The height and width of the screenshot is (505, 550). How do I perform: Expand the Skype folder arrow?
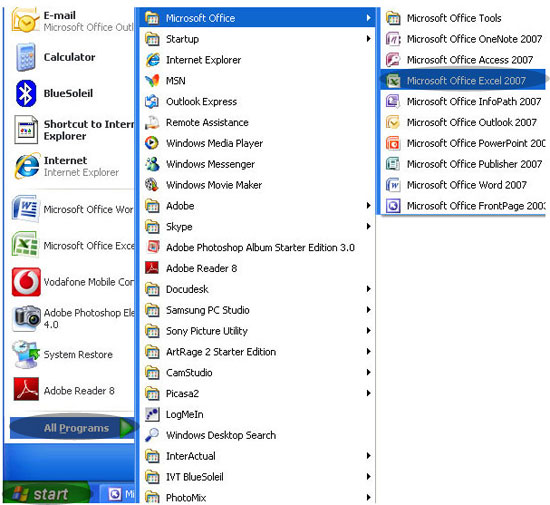368,227
